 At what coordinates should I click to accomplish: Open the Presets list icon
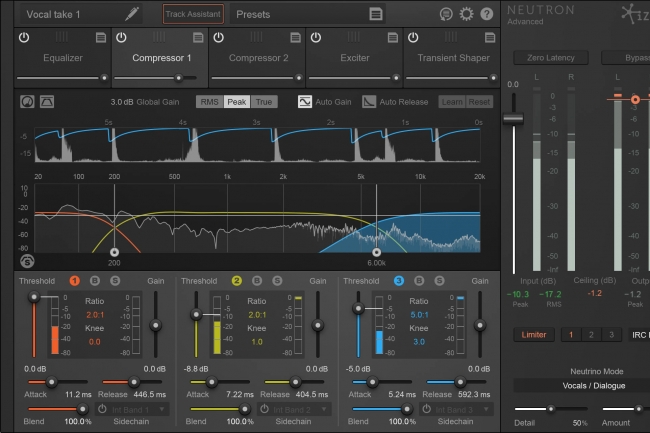376,14
